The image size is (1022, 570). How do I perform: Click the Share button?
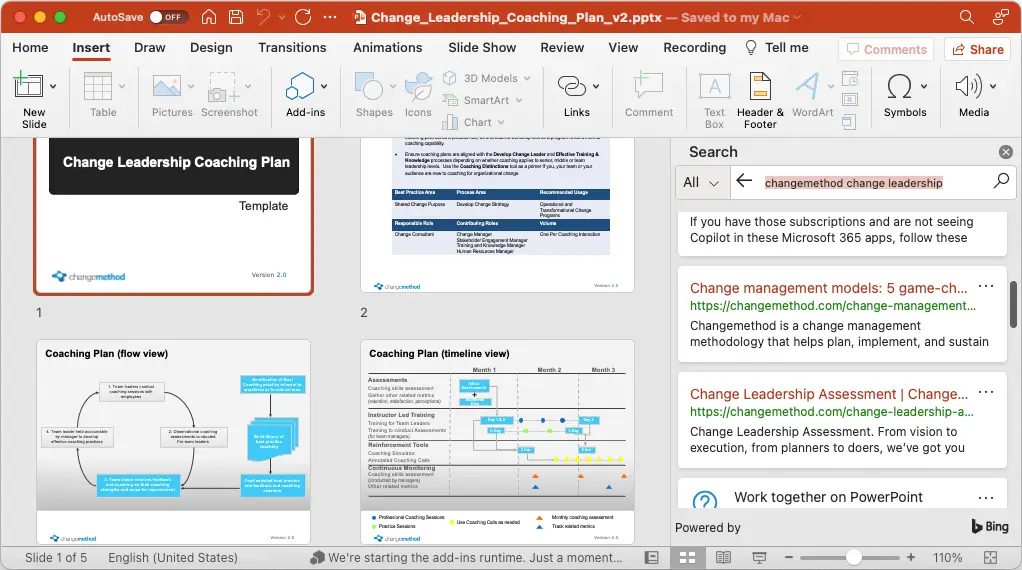click(978, 50)
